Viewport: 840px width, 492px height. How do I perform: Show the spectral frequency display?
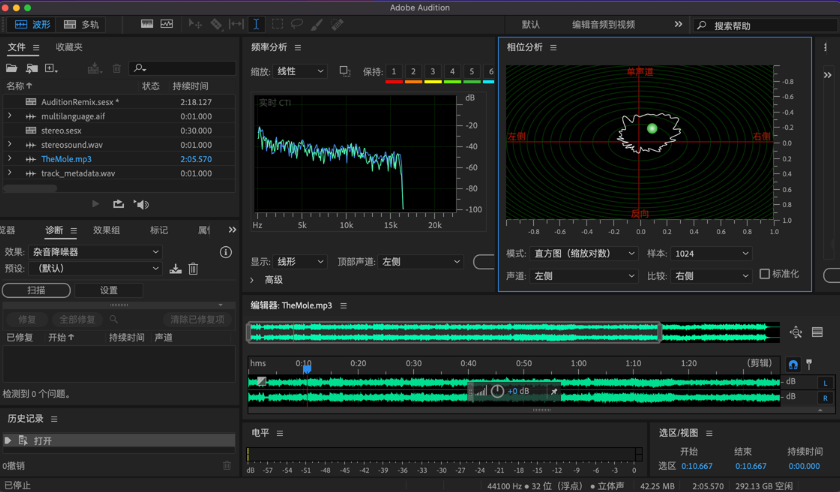click(146, 24)
